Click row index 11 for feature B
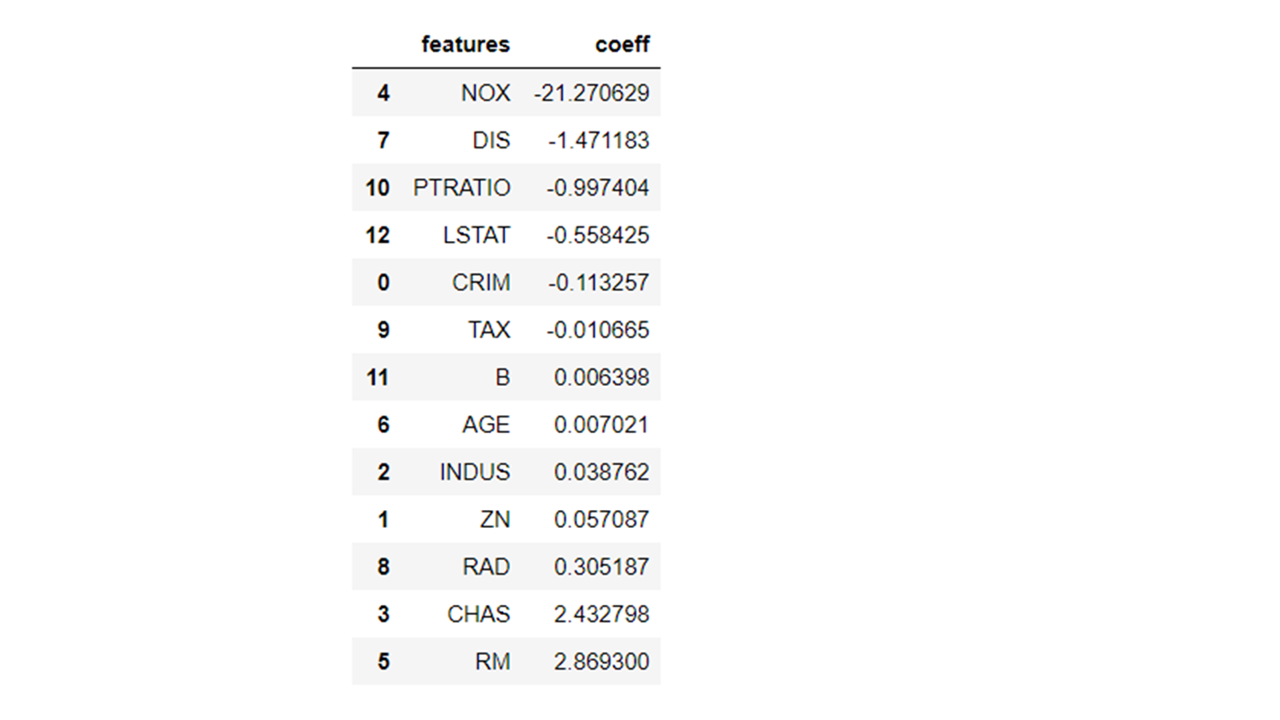This screenshot has width=1280, height=720. pos(377,377)
